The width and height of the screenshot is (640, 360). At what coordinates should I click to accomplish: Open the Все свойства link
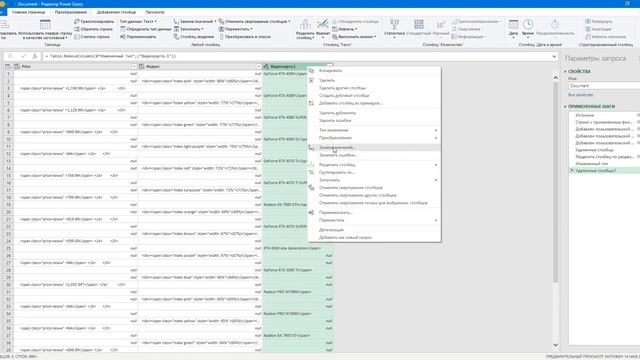click(580, 95)
